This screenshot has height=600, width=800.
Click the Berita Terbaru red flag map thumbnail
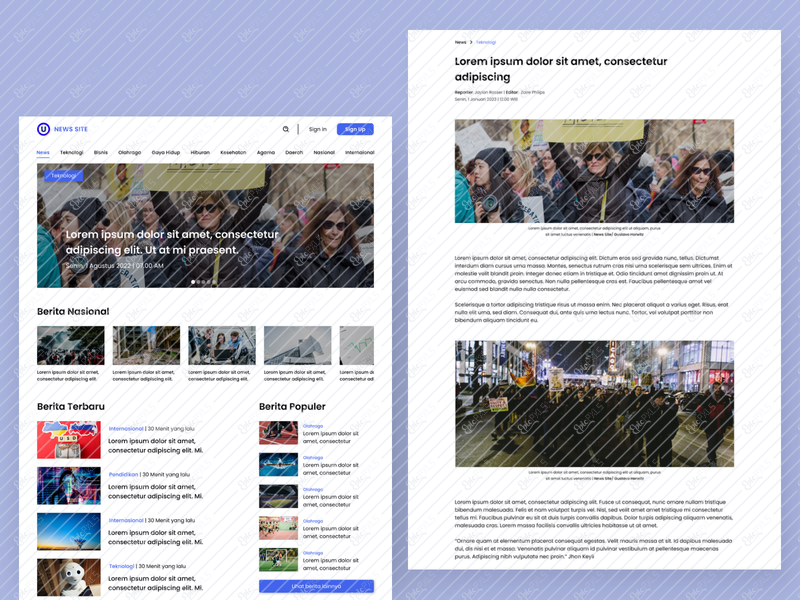coord(69,440)
